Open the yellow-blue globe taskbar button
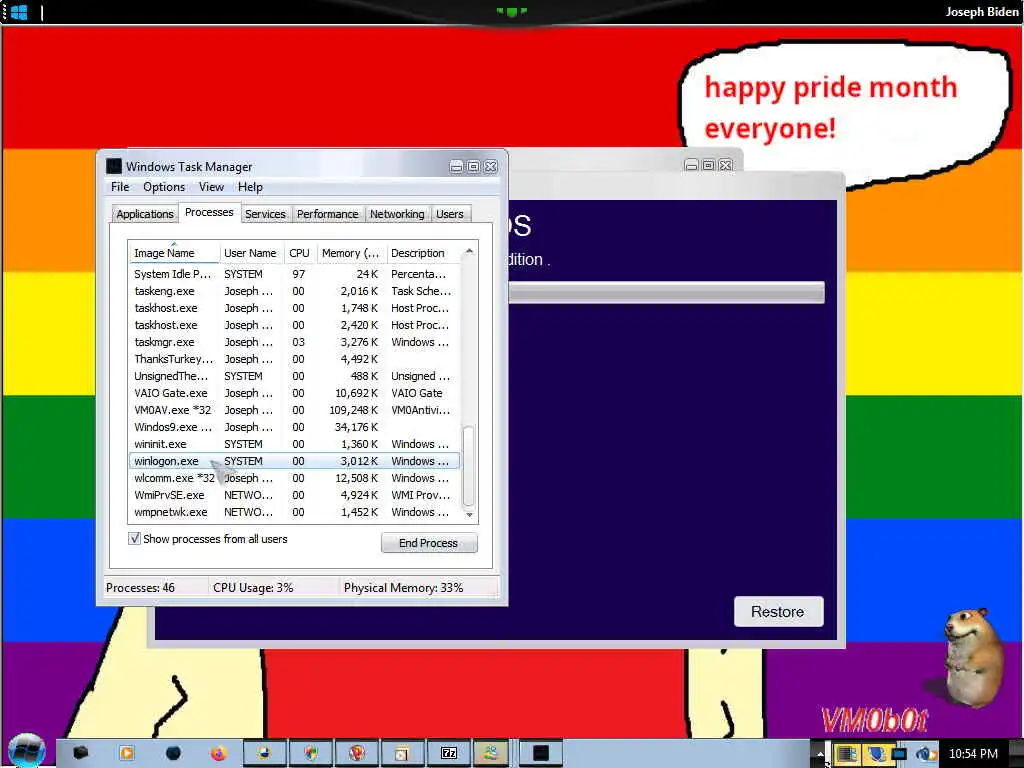Screen dimensions: 1024x768 [264, 753]
